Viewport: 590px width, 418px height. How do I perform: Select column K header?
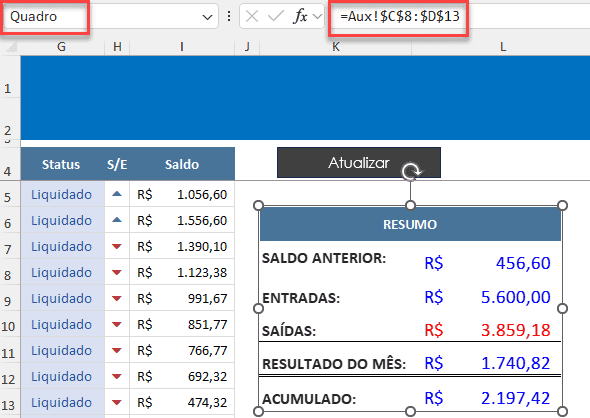coord(336,47)
